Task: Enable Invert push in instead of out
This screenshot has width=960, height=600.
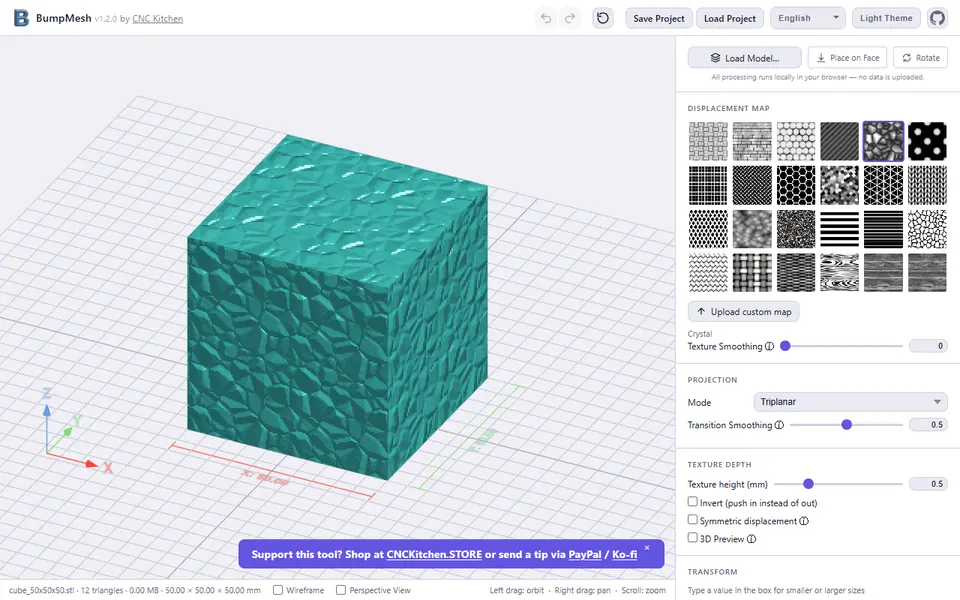Action: coord(692,501)
